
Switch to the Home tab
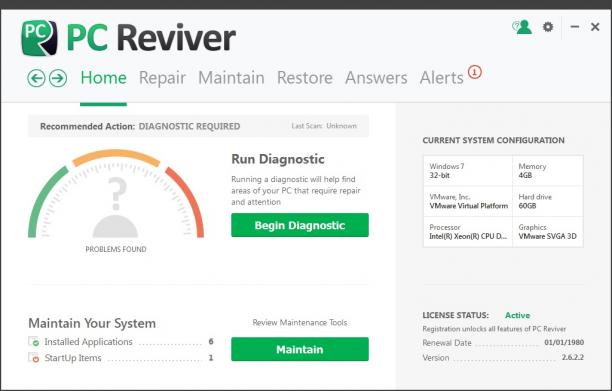(x=103, y=78)
